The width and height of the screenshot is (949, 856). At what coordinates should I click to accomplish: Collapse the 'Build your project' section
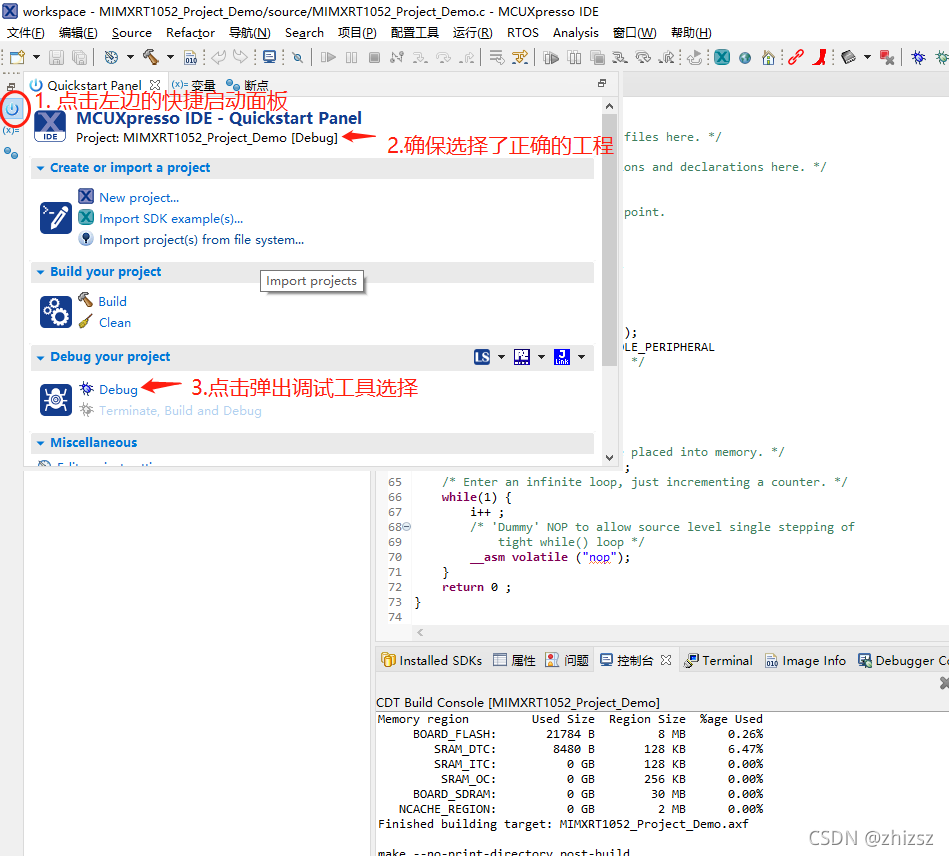coord(41,272)
